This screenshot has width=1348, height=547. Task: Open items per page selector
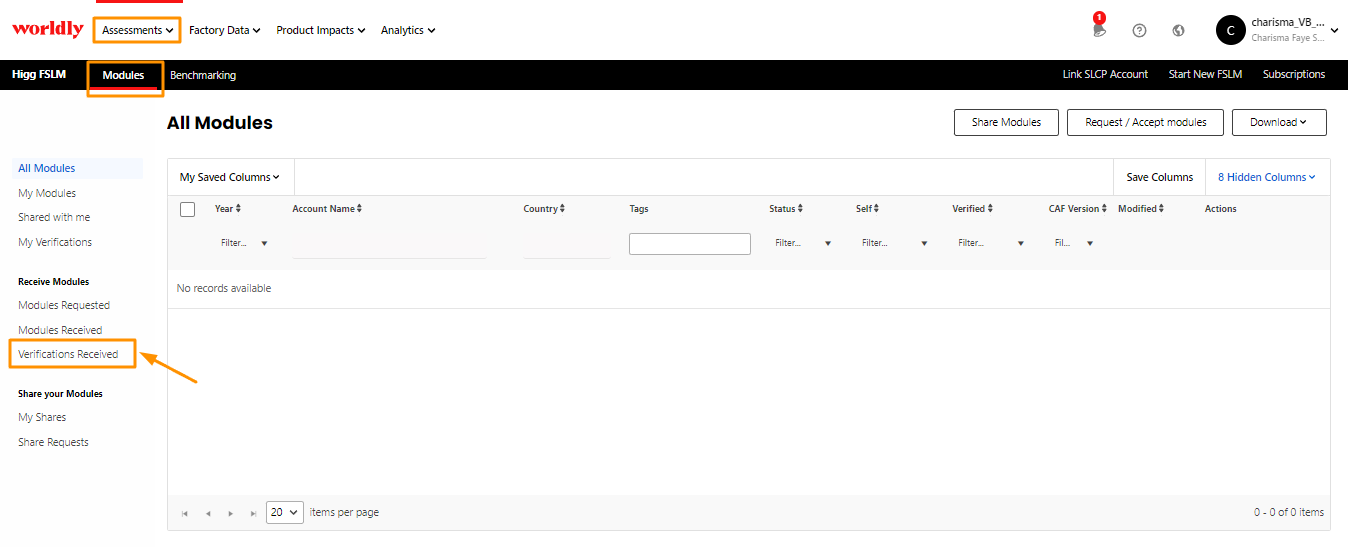point(284,512)
